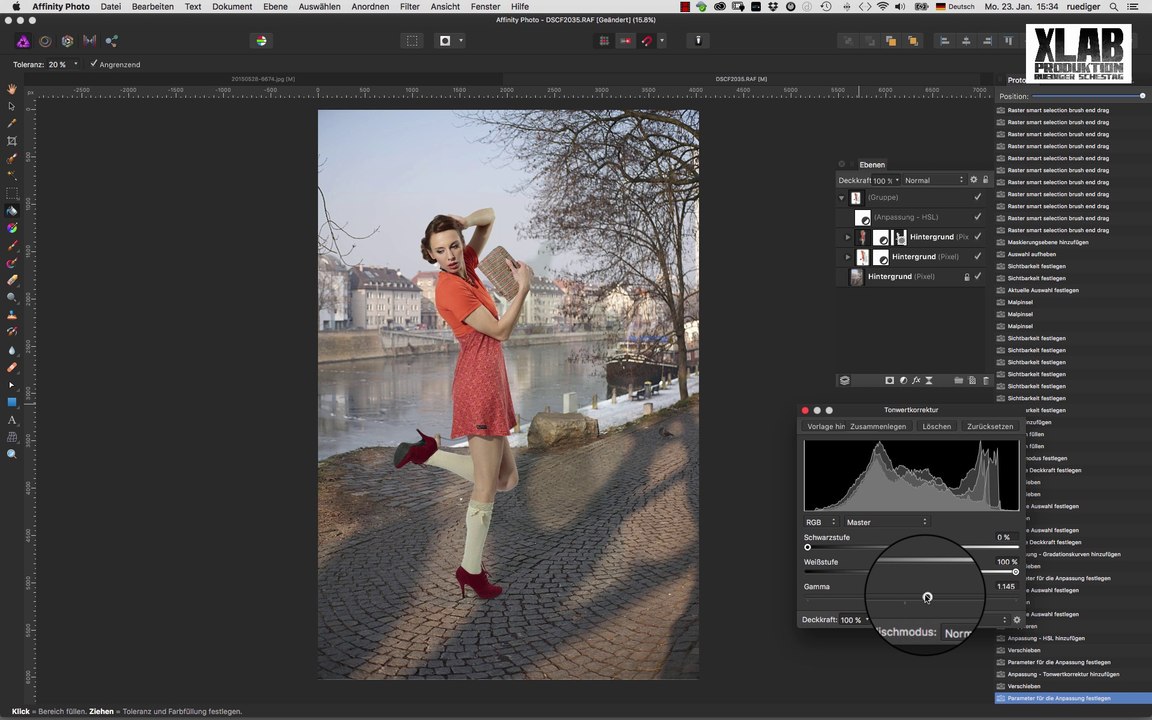Open the Normal blend mode dropdown in Ebenen
Viewport: 1152px width, 720px height.
click(932, 180)
